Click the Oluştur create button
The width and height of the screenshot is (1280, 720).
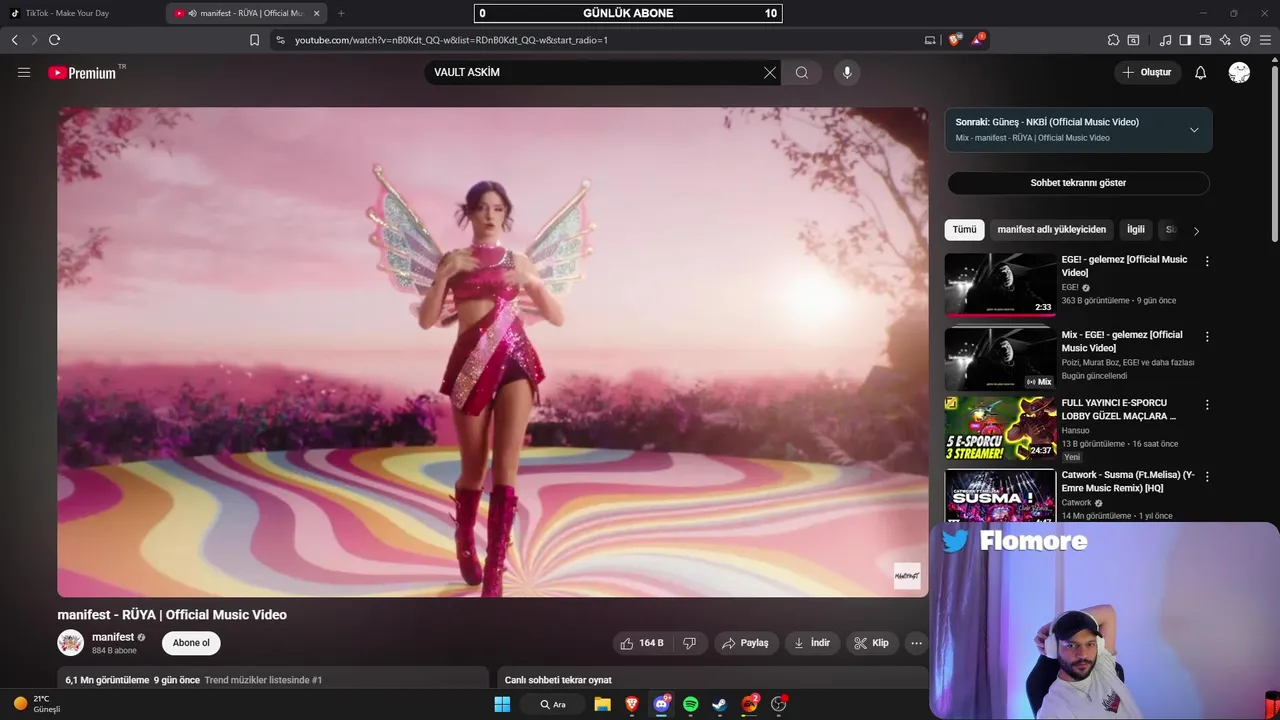[x=1147, y=73]
